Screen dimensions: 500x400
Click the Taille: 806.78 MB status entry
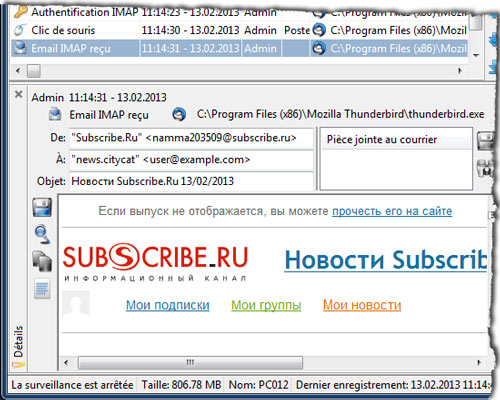(181, 385)
